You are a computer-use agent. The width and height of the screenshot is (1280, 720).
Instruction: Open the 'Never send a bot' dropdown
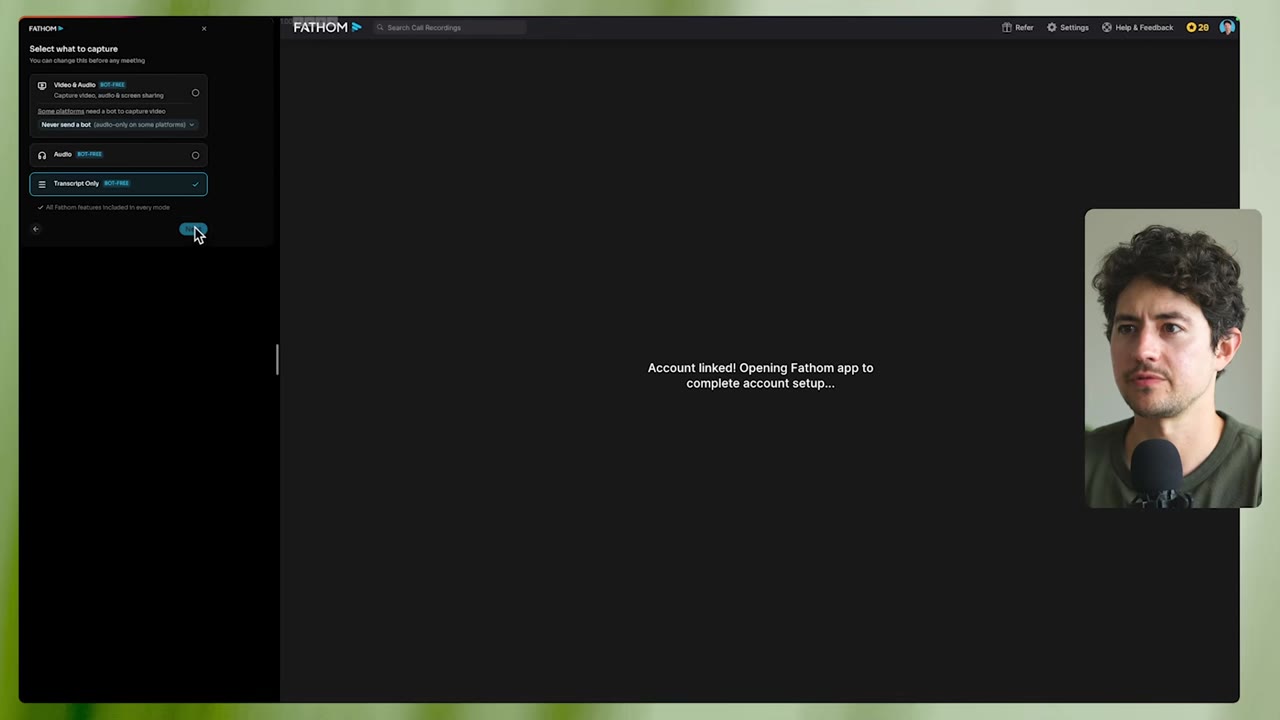point(118,124)
